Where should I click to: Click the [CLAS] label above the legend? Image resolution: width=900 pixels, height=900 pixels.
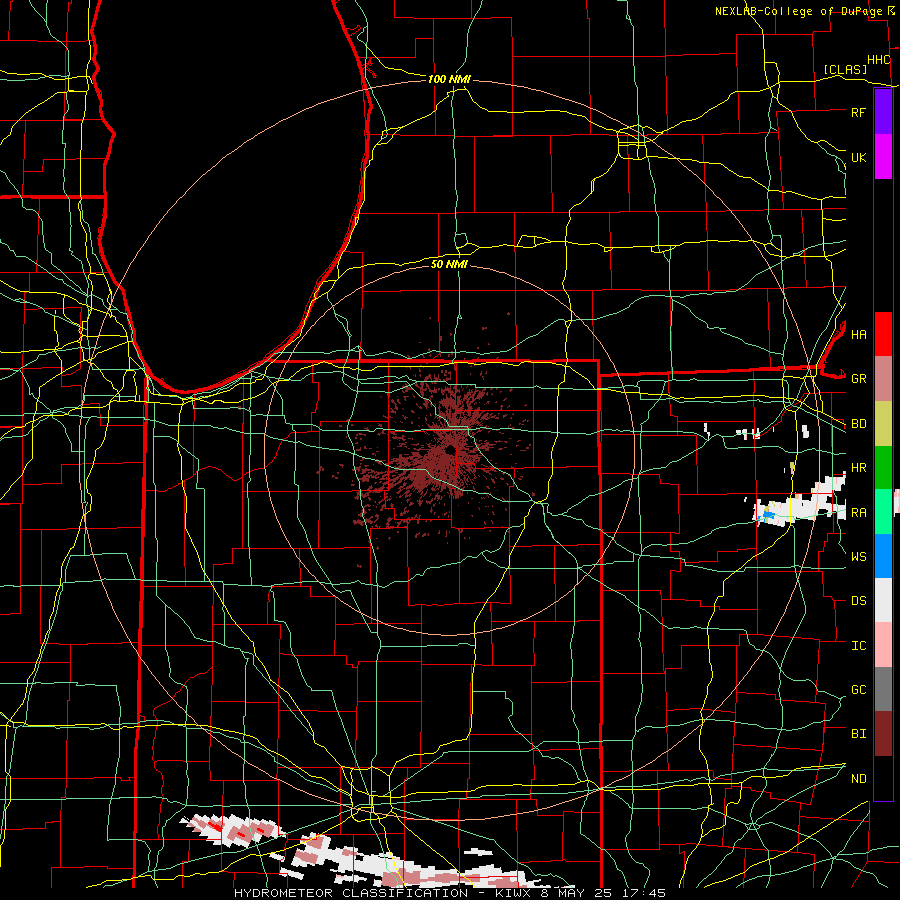[845, 69]
